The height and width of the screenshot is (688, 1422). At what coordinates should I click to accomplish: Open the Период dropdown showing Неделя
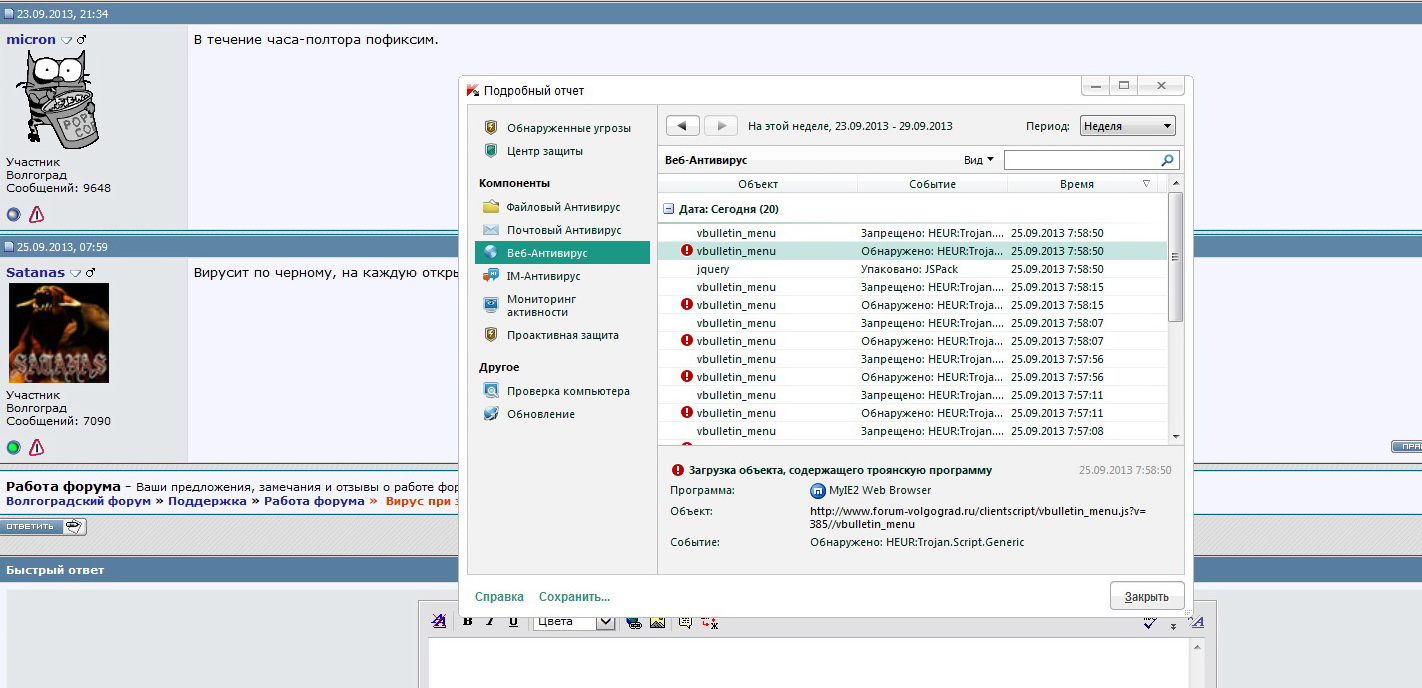(x=1127, y=126)
